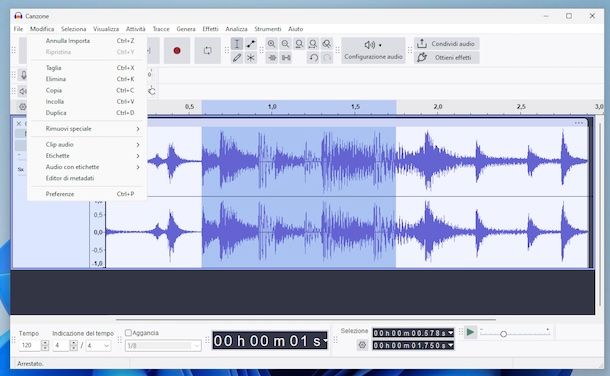Open the Tracce menu

pyautogui.click(x=161, y=29)
